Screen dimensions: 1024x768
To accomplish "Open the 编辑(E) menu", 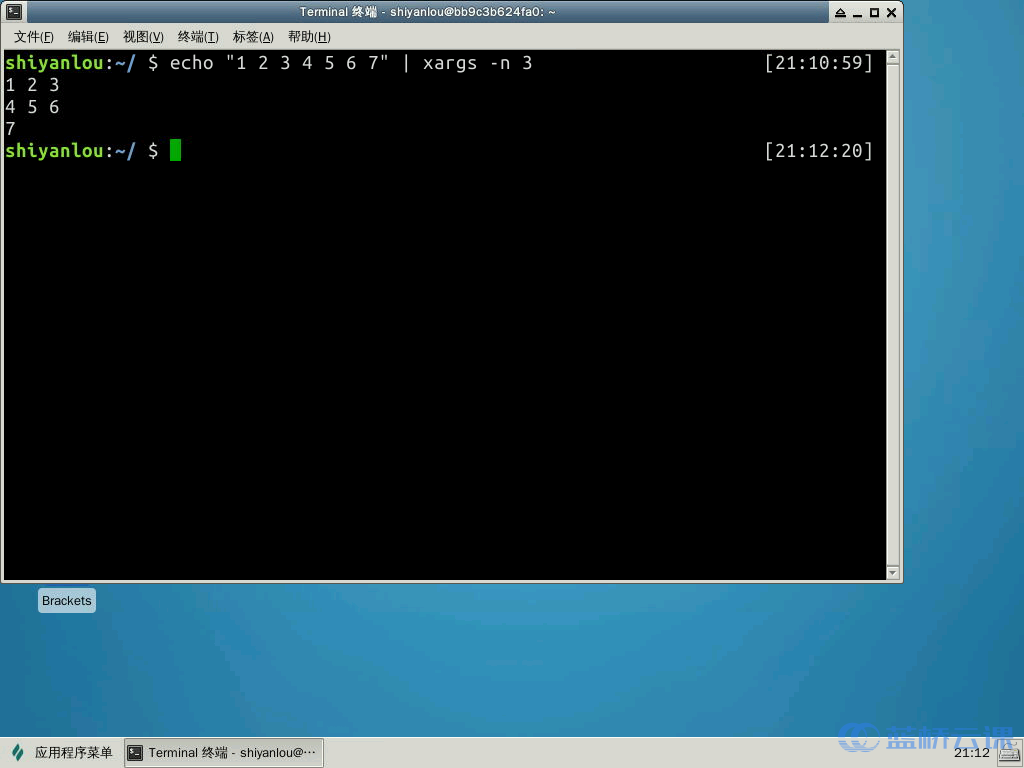I will pyautogui.click(x=88, y=37).
